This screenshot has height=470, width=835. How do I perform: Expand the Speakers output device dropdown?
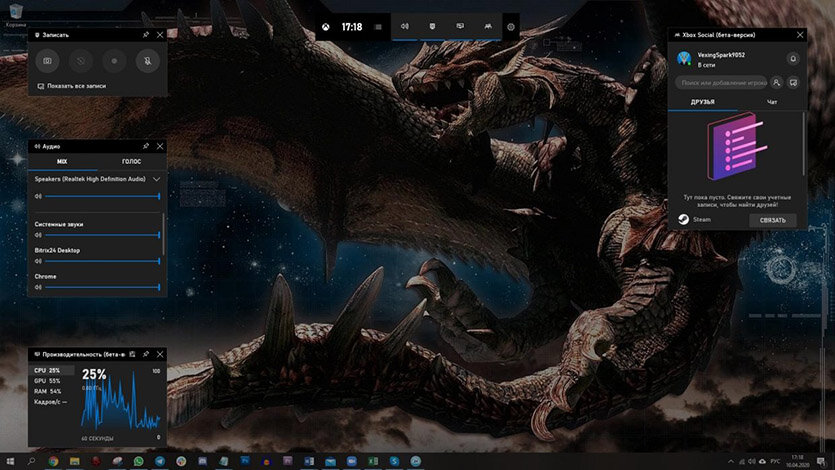click(x=157, y=179)
